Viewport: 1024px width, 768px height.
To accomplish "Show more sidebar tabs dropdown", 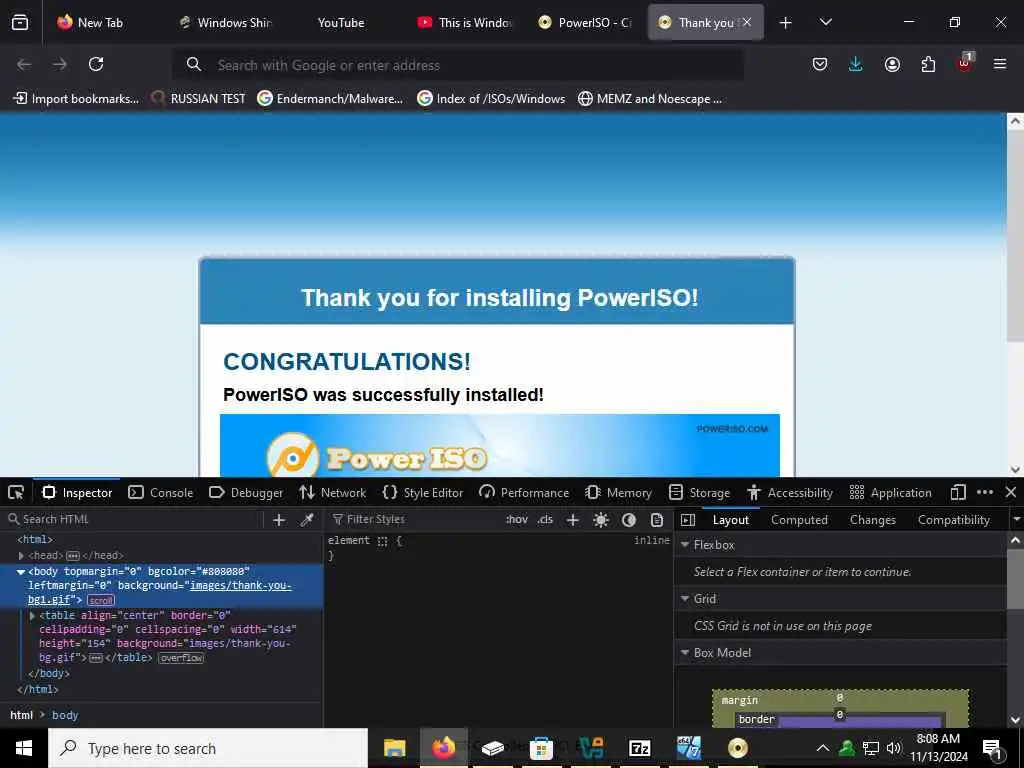I will click(1016, 520).
